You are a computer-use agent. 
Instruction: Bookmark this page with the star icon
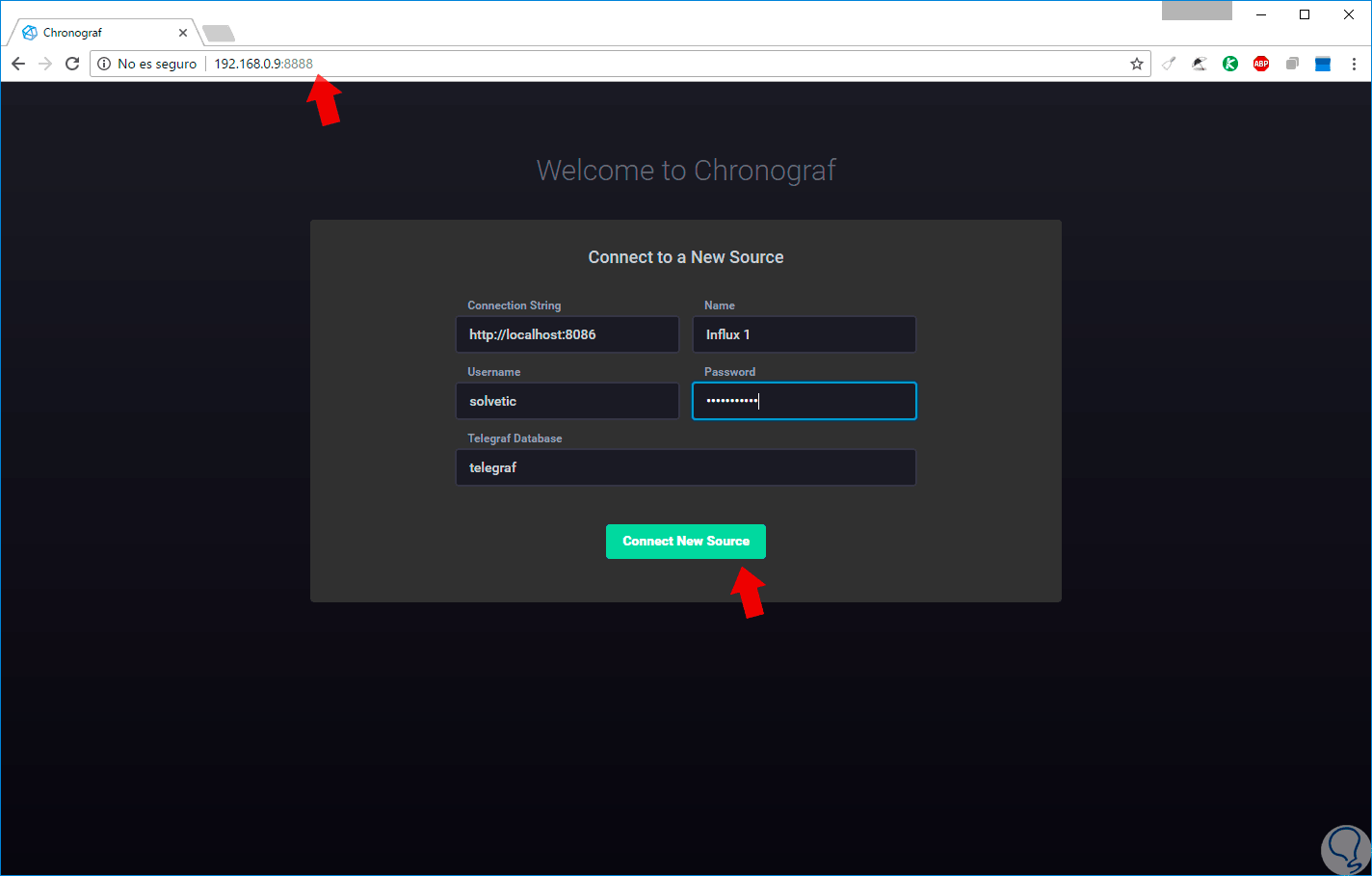[1137, 64]
